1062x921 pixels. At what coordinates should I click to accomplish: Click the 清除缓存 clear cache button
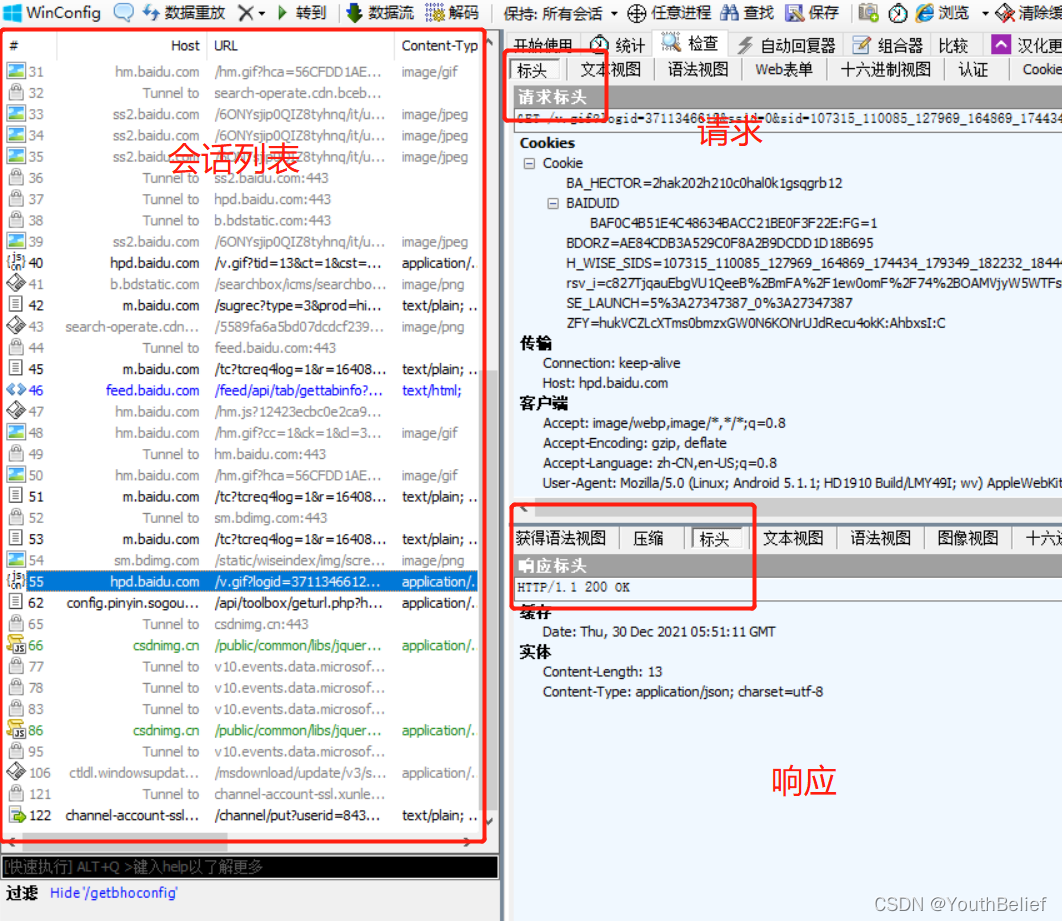click(1028, 12)
